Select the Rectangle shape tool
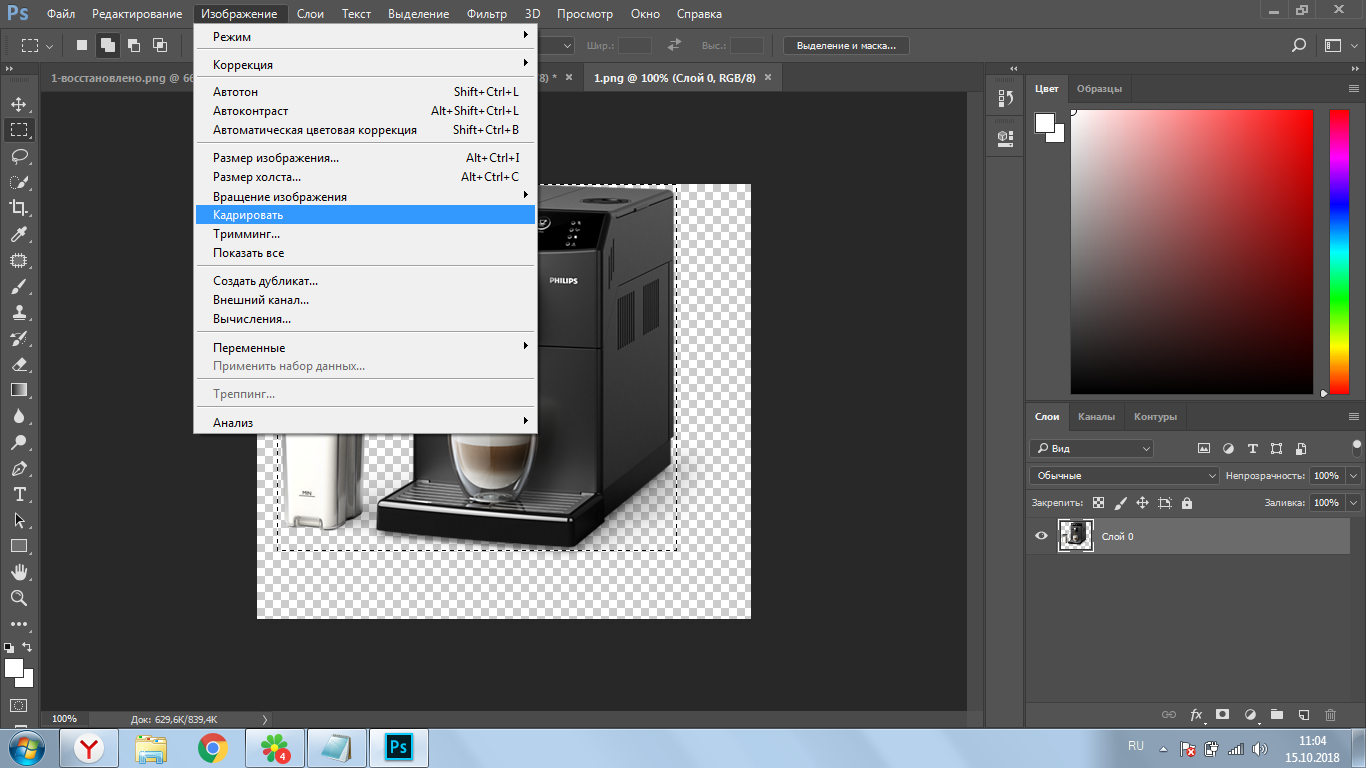The height and width of the screenshot is (768, 1366). point(18,546)
